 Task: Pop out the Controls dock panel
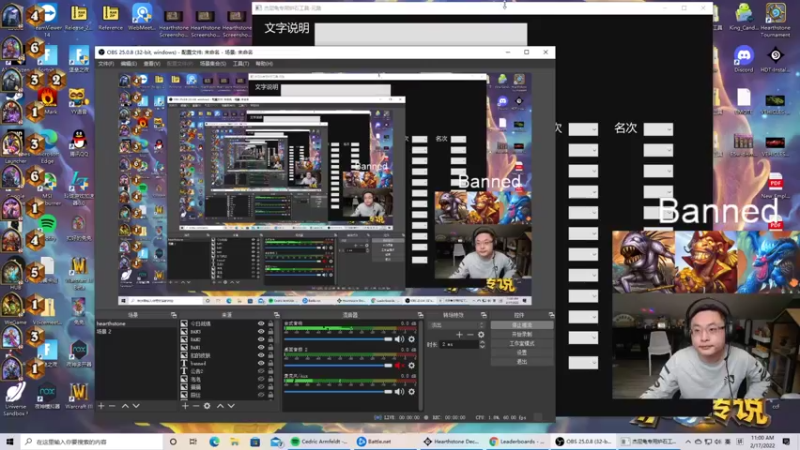point(551,315)
